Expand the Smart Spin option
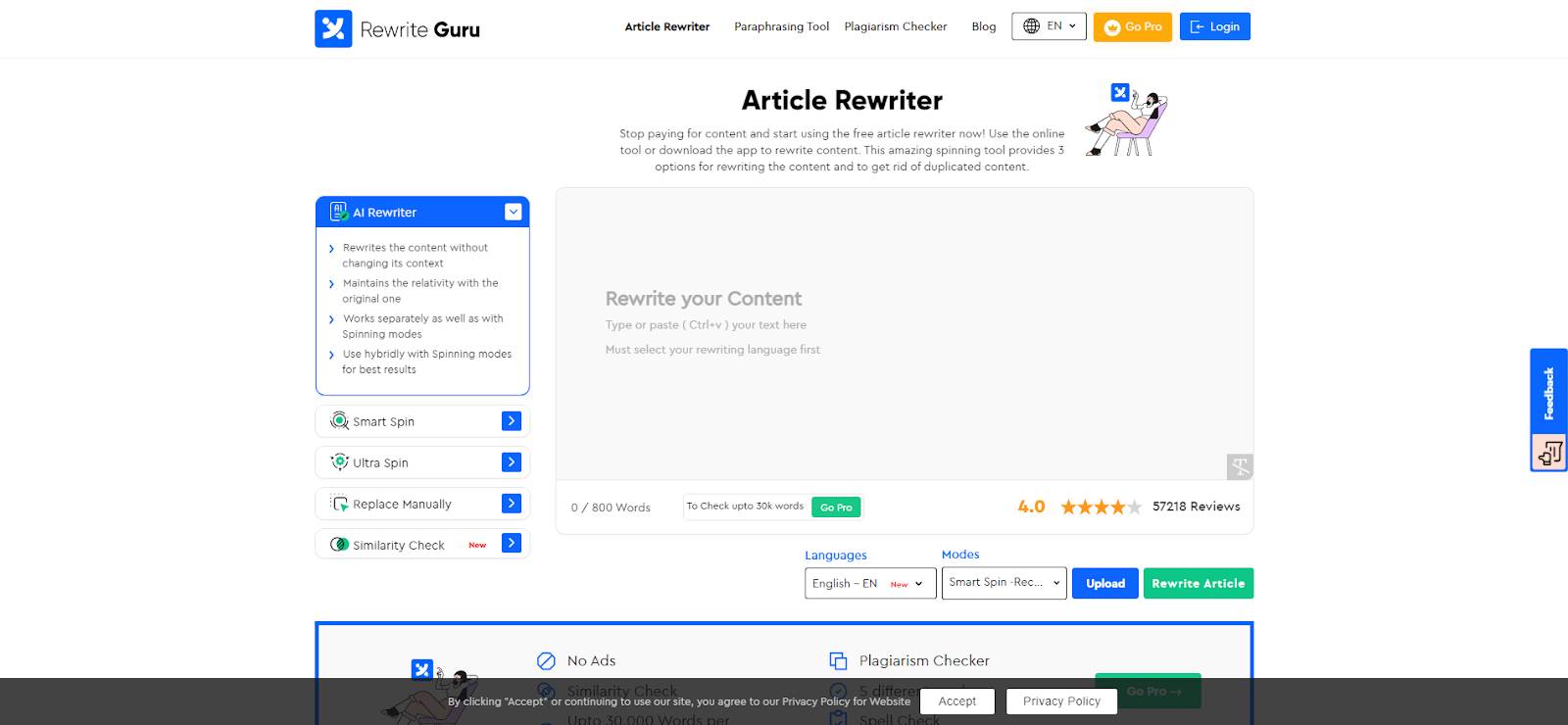This screenshot has width=1568, height=725. pyautogui.click(x=512, y=421)
